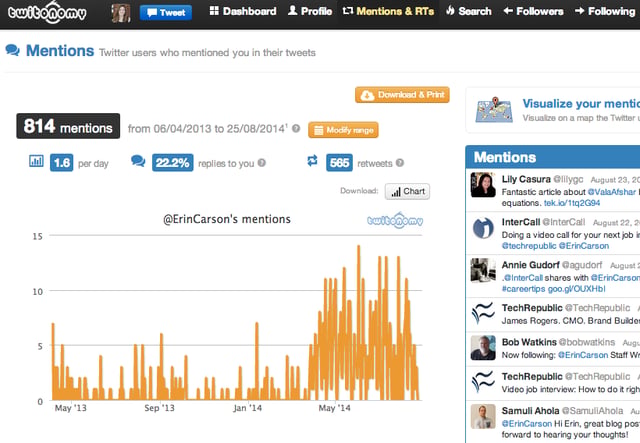Open Bob Watkins's profile name
640x443 pixels.
coord(529,342)
